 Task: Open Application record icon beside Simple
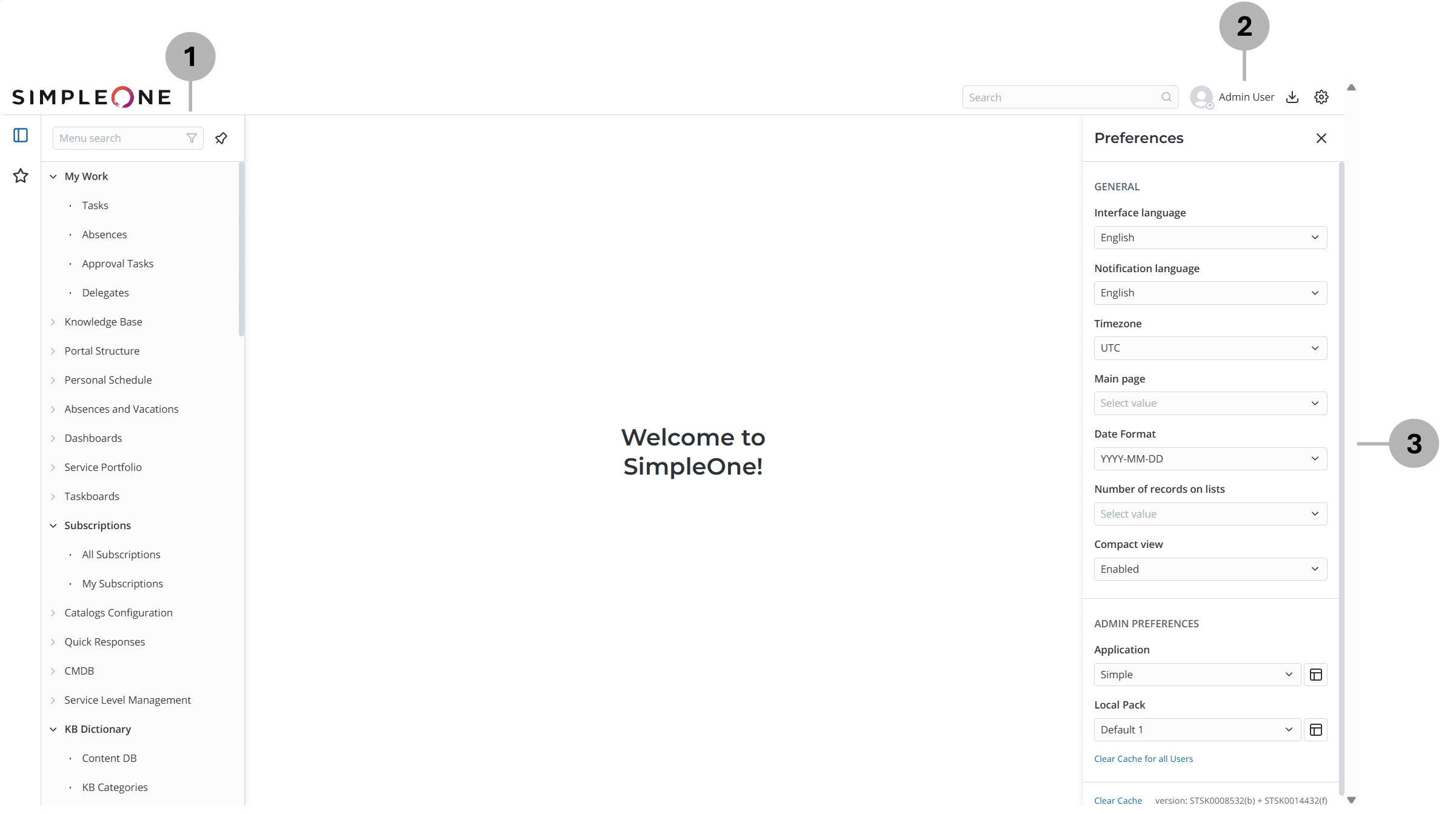[1315, 675]
